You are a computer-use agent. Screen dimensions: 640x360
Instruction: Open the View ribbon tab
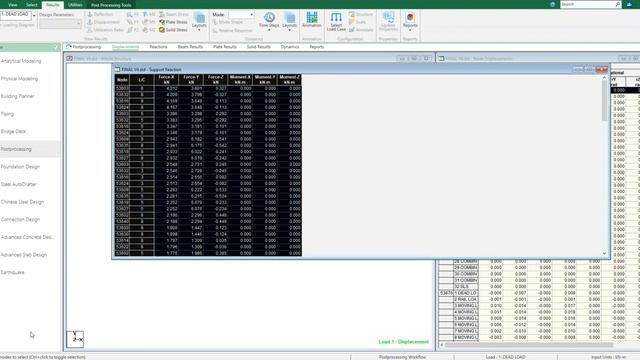(13, 5)
